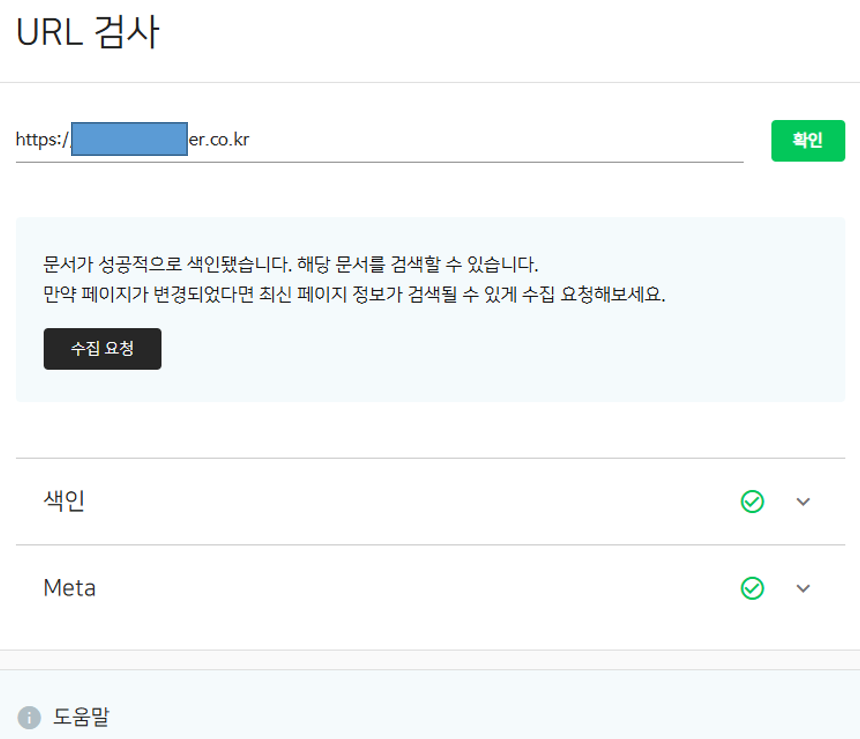Click message line starting 만약 페이지가
860x739 pixels.
pyautogui.click(x=354, y=295)
